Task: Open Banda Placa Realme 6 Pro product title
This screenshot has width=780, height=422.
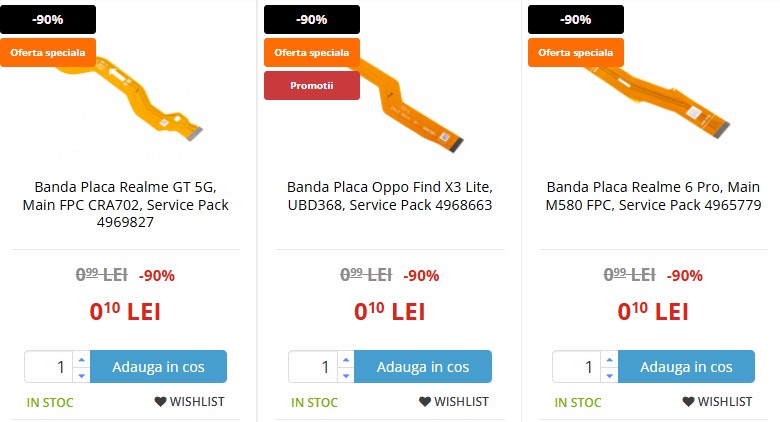Action: coord(654,196)
